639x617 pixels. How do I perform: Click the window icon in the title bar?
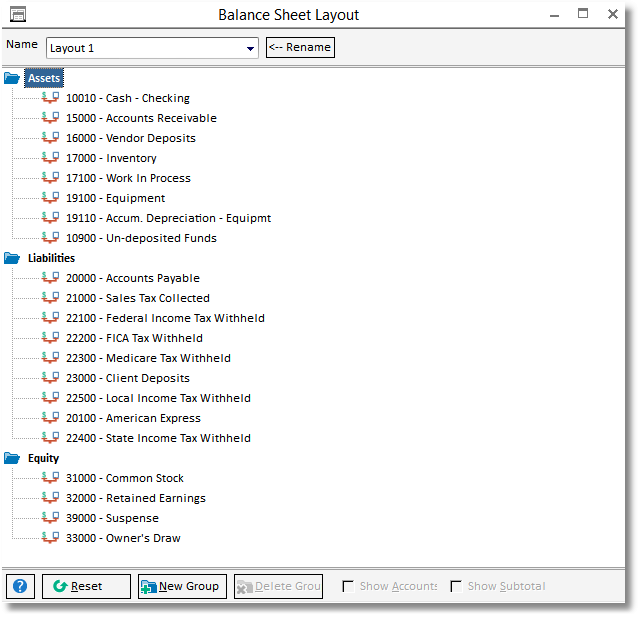click(18, 14)
